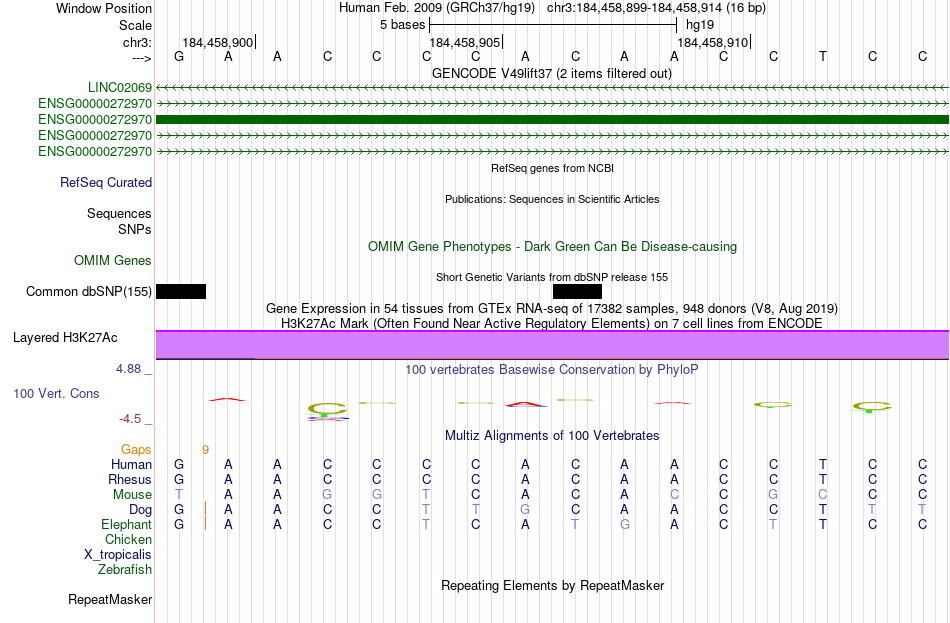Click the LINC02069 gene track label
The height and width of the screenshot is (623, 950).
[x=119, y=87]
